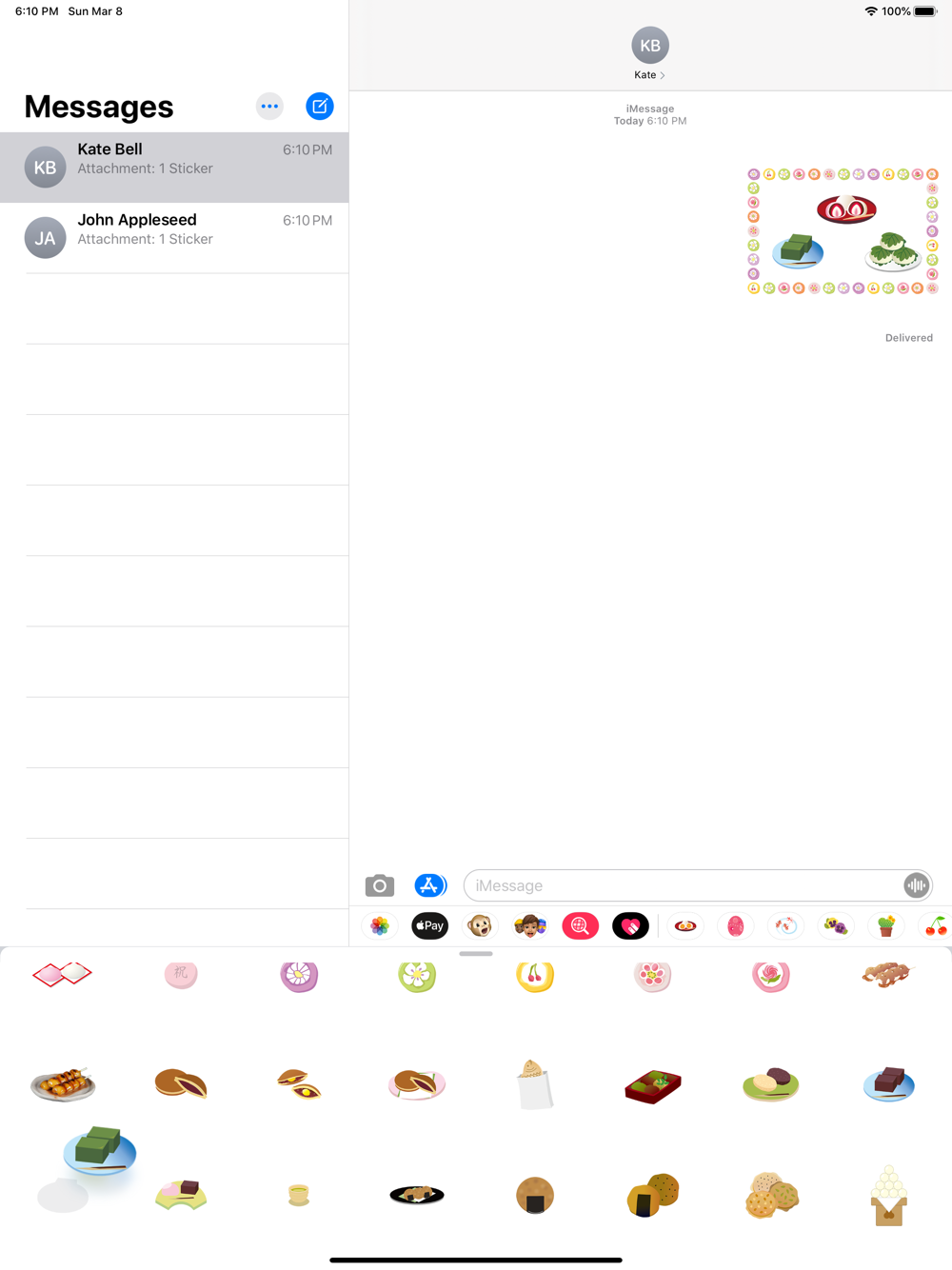Pick the dango skewers plate sticker

(63, 1084)
